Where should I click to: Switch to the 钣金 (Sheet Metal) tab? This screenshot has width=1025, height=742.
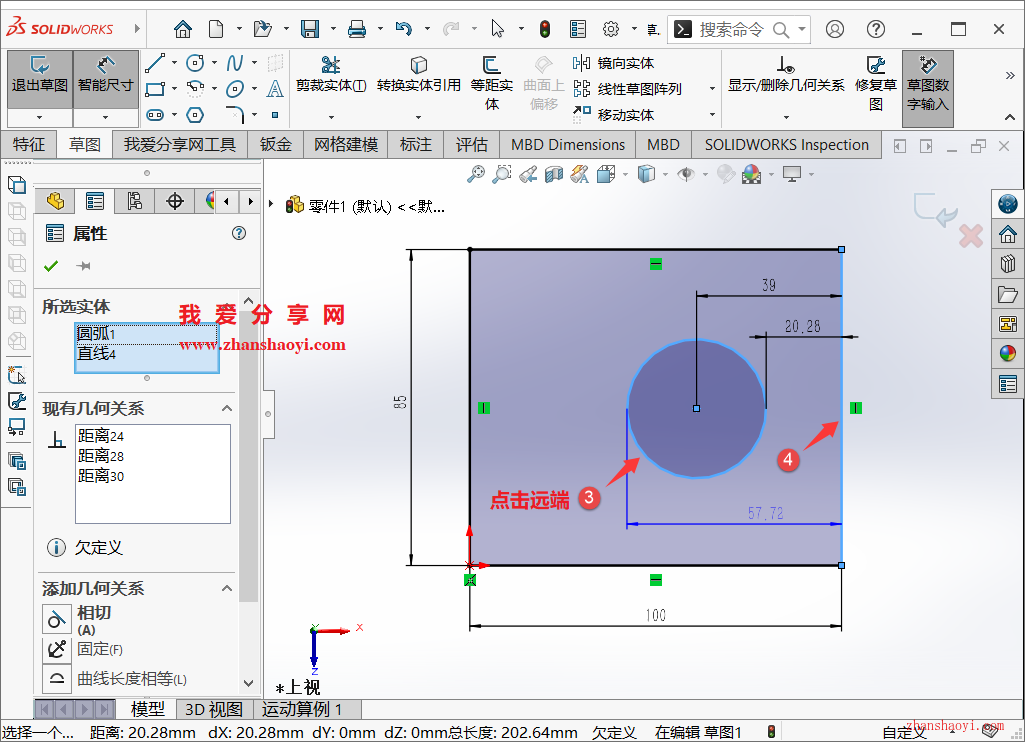275,144
